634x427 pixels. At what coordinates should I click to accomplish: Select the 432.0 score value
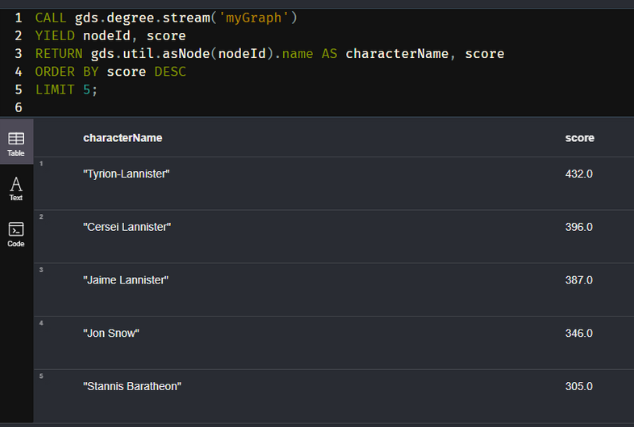579,174
